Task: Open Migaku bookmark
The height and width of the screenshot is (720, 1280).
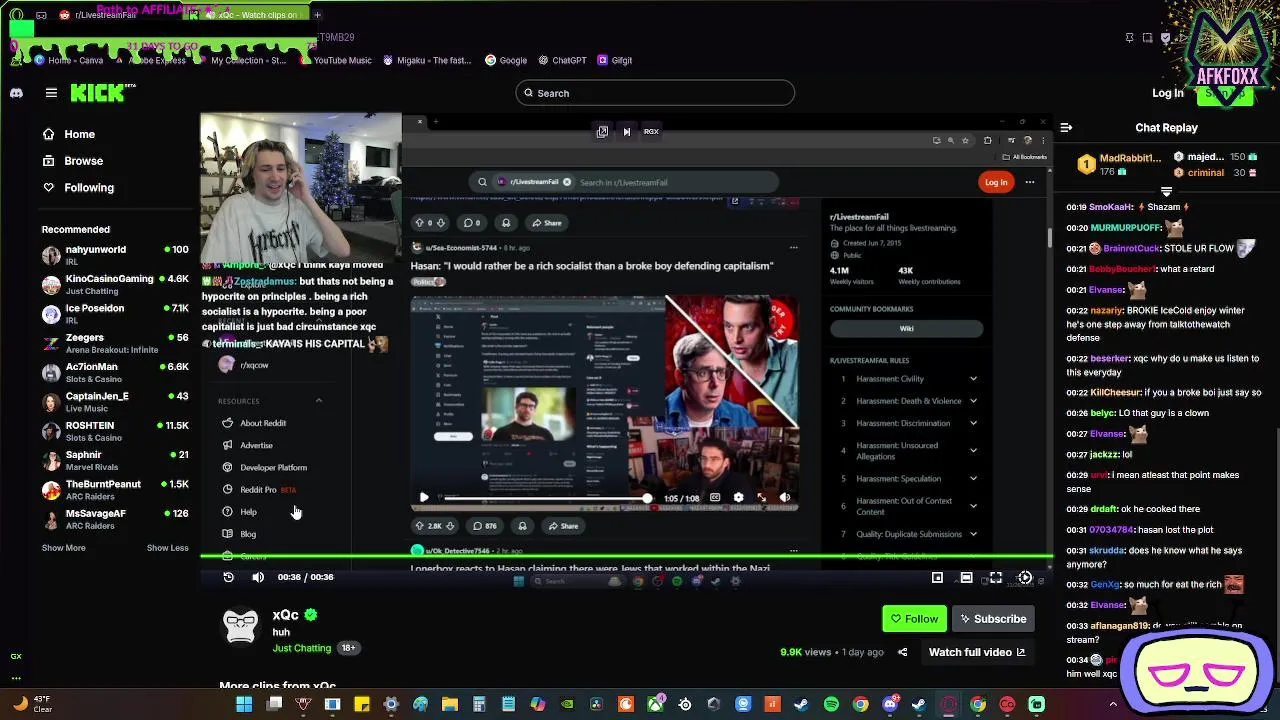Action: pyautogui.click(x=426, y=60)
